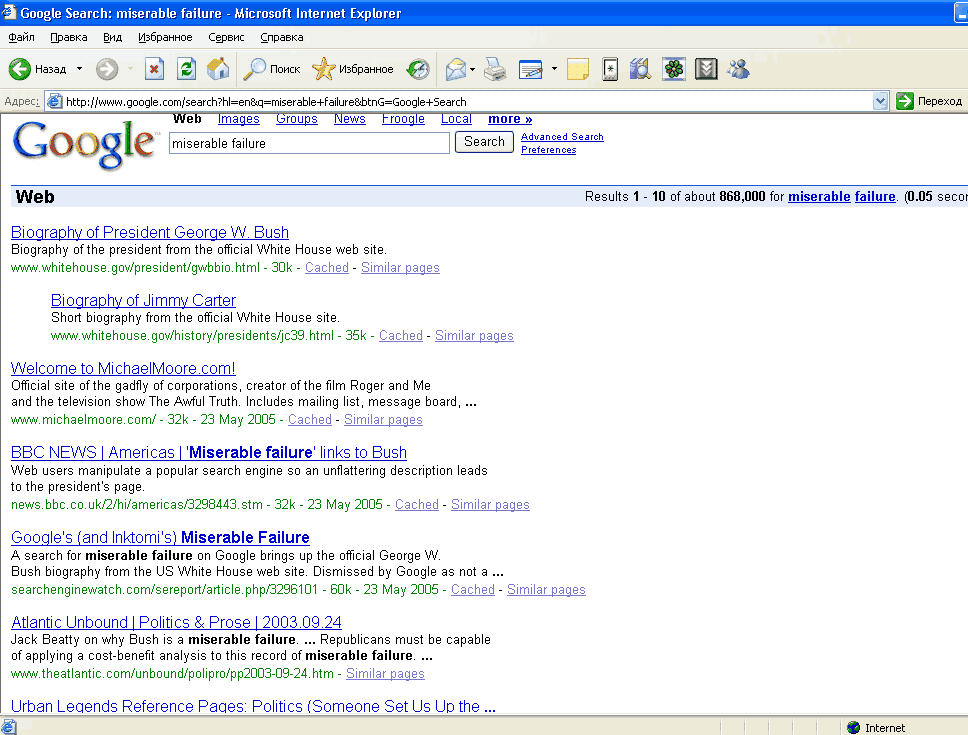The height and width of the screenshot is (735, 968).
Task: Click the Internet zone status indicator
Action: point(877,728)
